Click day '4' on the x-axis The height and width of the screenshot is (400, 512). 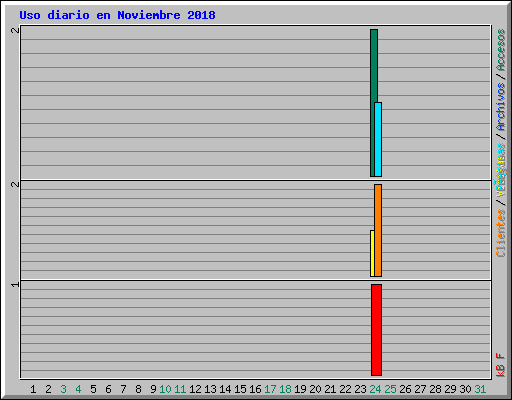[78, 389]
